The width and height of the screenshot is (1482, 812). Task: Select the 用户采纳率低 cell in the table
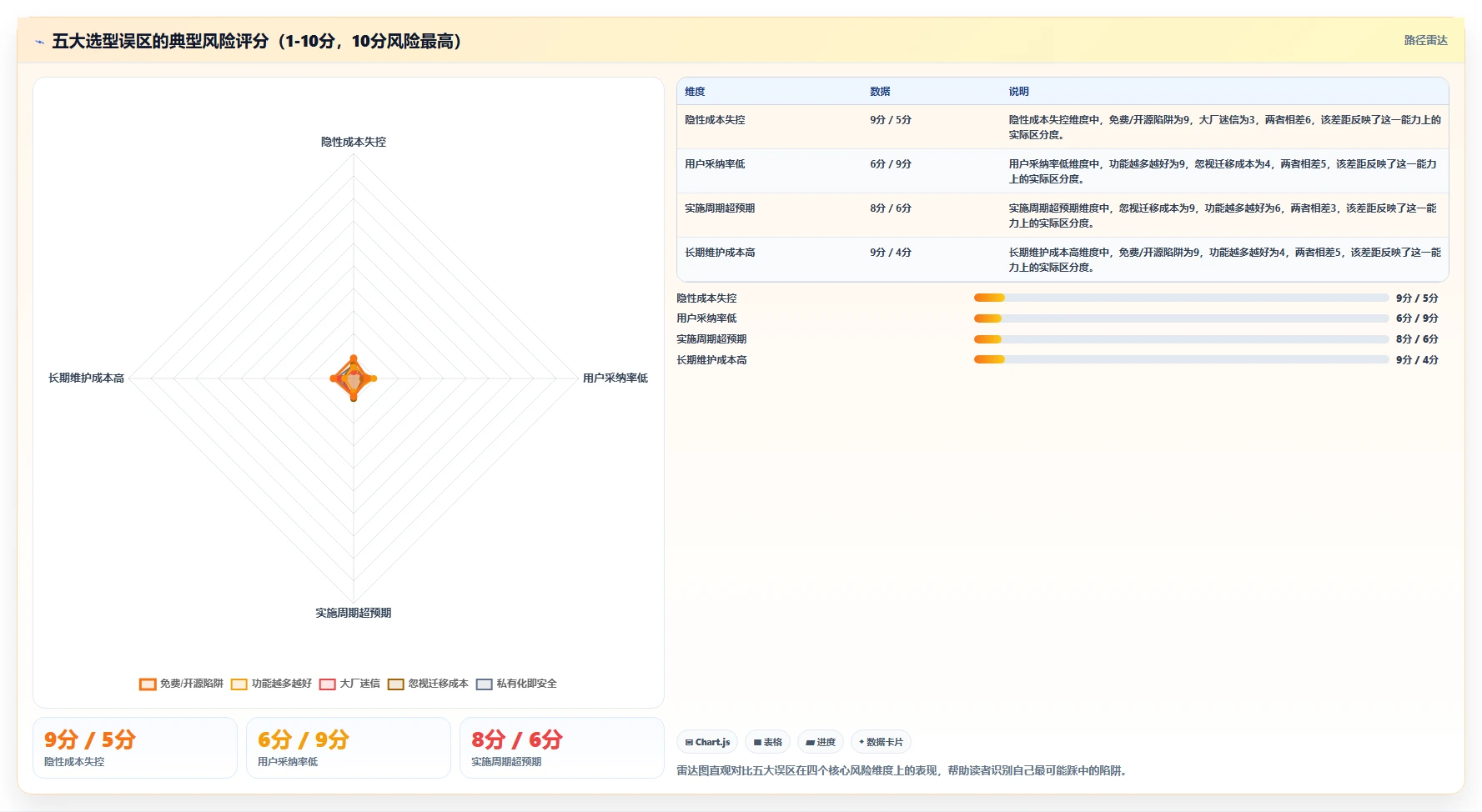[715, 164]
